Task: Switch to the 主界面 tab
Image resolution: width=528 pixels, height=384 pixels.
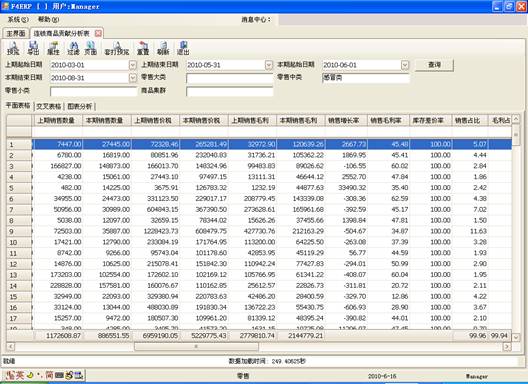Action: [16, 33]
